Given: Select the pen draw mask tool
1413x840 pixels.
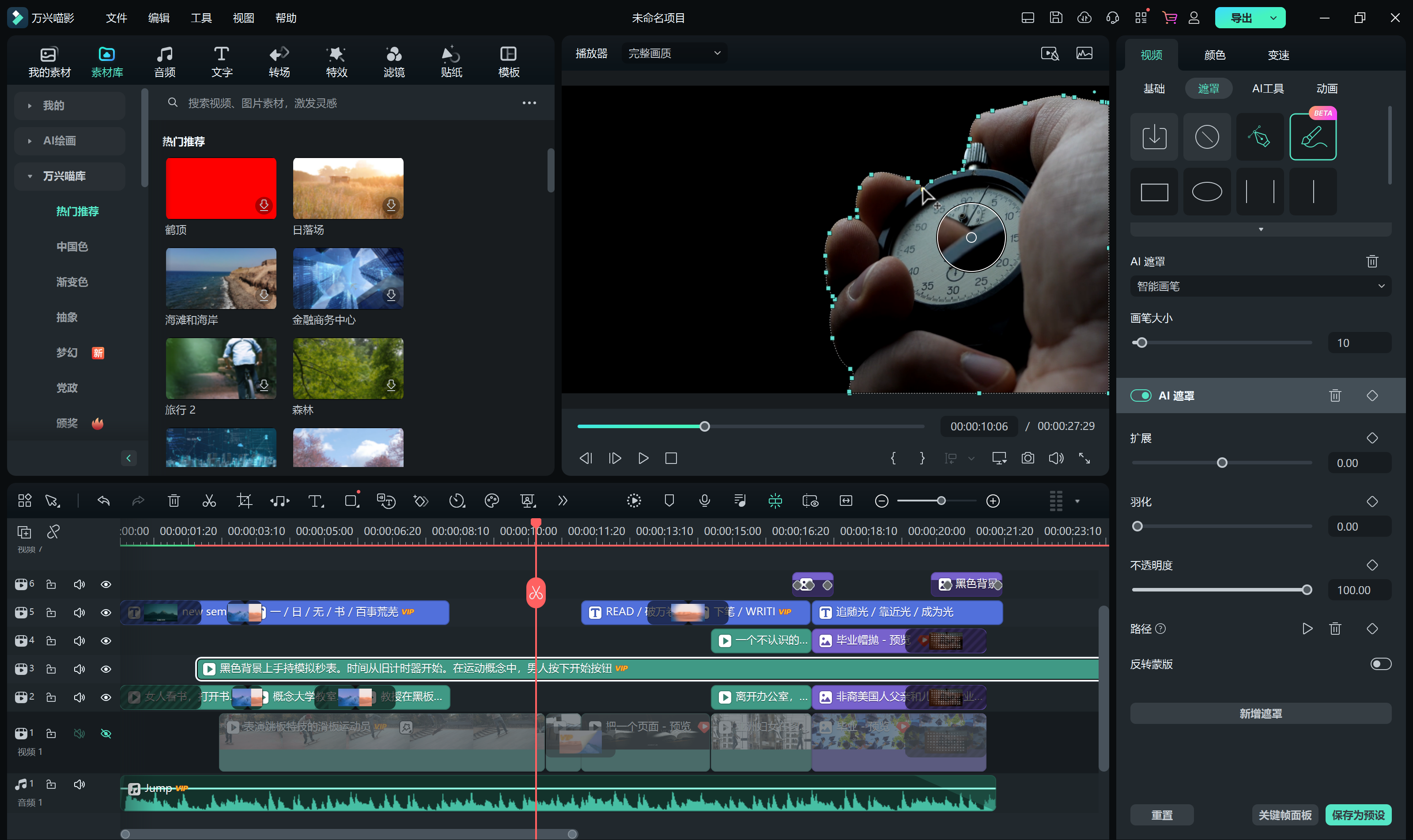Looking at the screenshot, I should pyautogui.click(x=1260, y=137).
